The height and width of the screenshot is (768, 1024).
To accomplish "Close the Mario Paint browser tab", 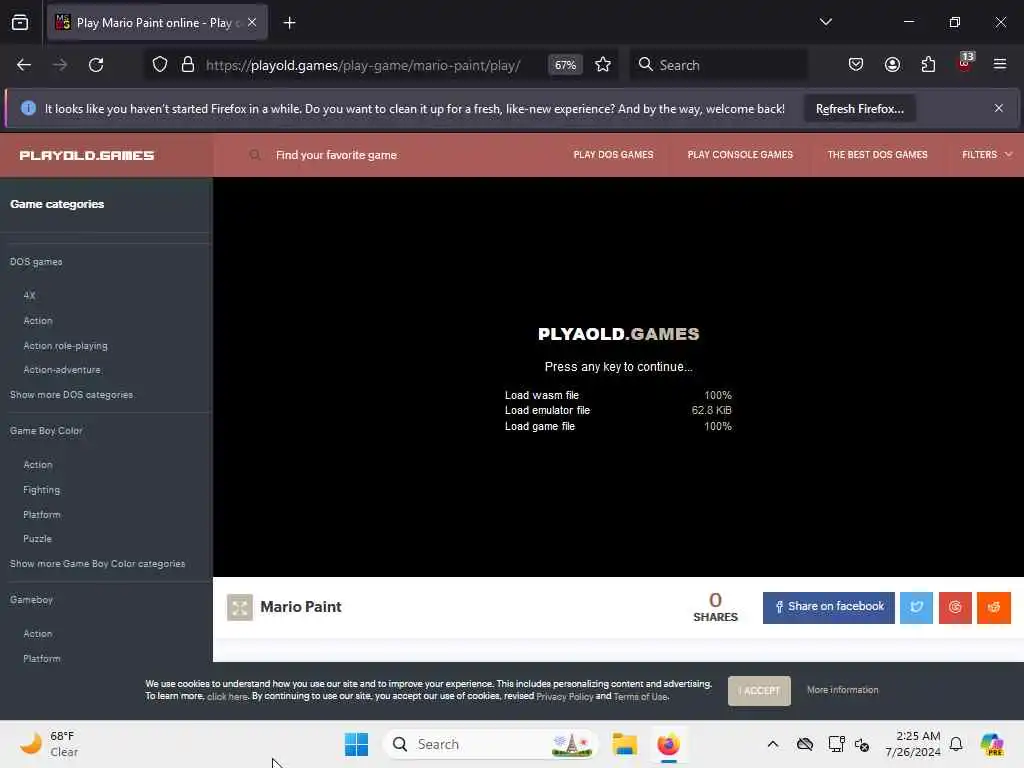I will (x=252, y=23).
